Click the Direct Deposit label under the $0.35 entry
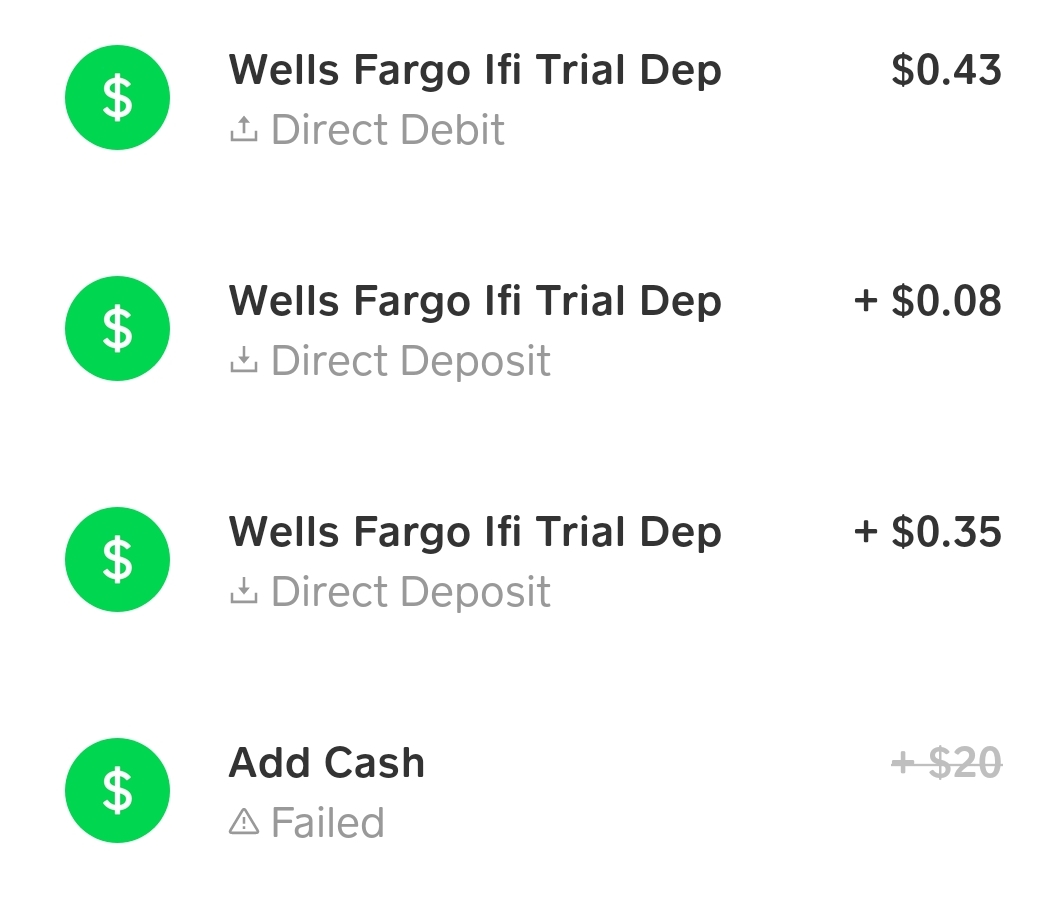The height and width of the screenshot is (911, 1055). pos(411,592)
